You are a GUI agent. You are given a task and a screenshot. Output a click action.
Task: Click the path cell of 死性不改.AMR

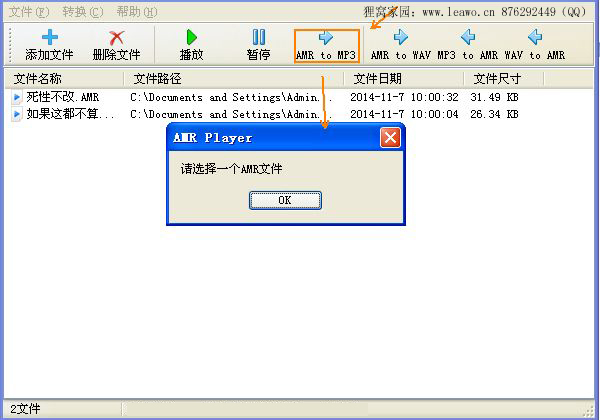point(231,97)
